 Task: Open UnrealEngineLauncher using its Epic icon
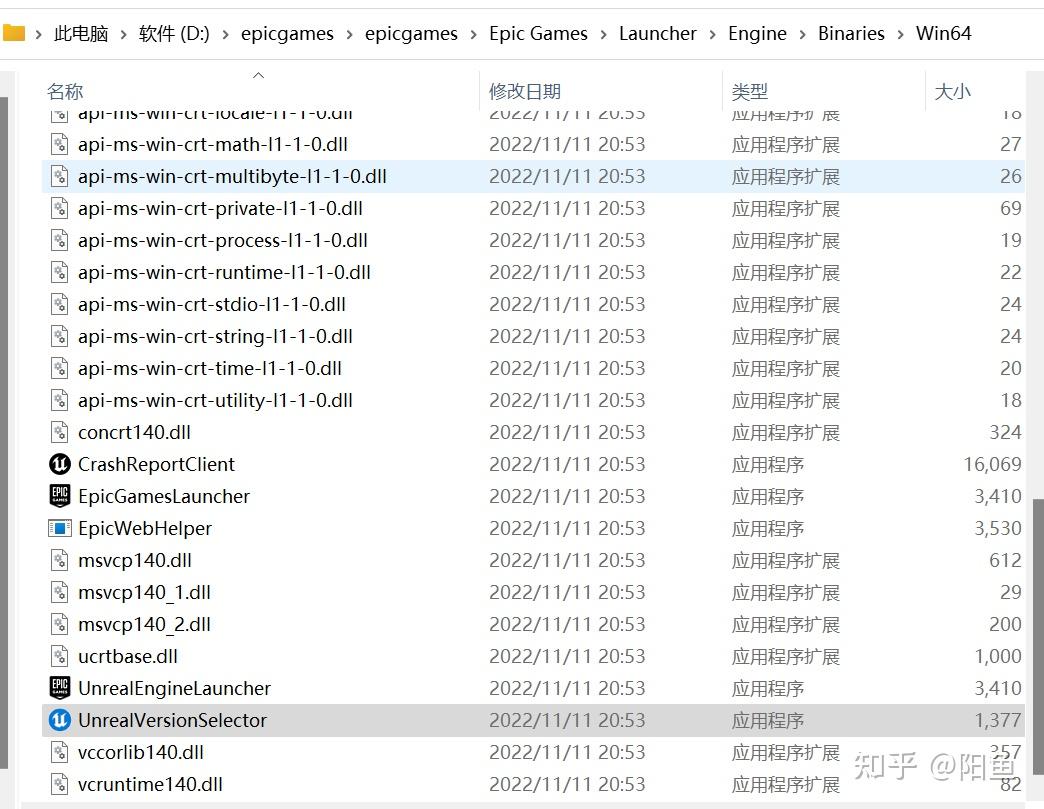tap(59, 688)
